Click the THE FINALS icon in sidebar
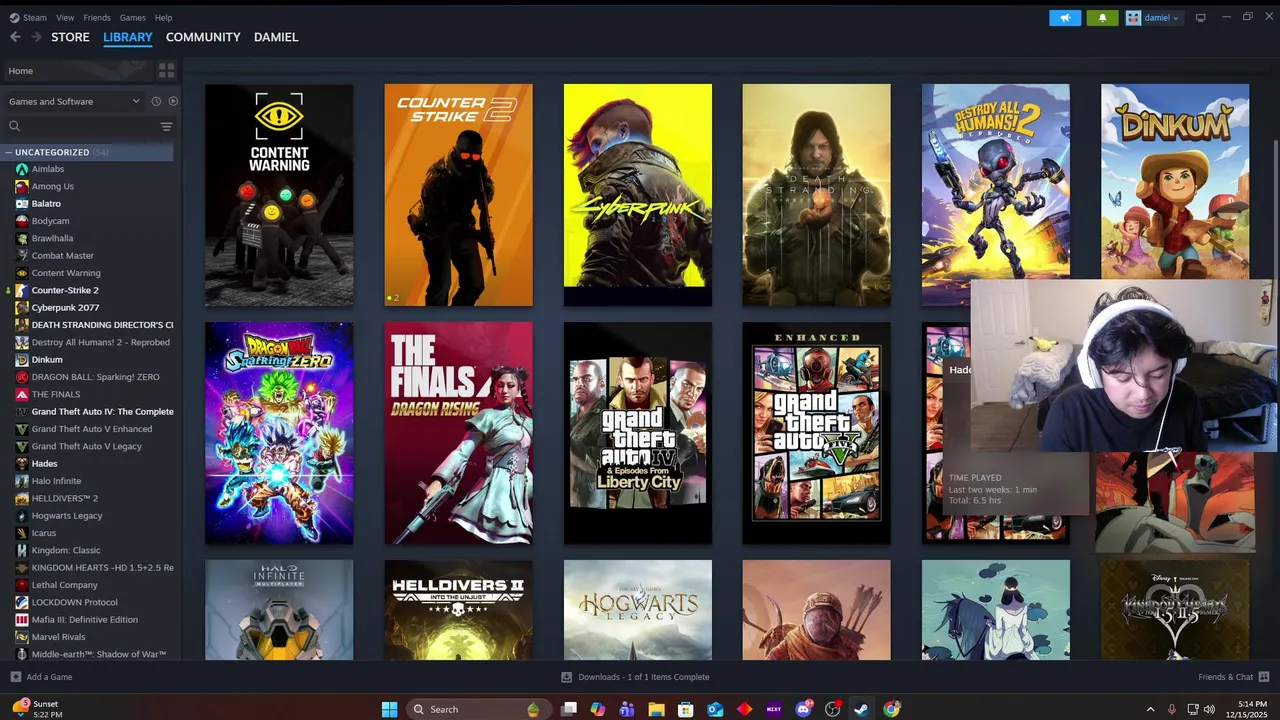Screen dimensions: 1280x720 pyautogui.click(x=22, y=394)
